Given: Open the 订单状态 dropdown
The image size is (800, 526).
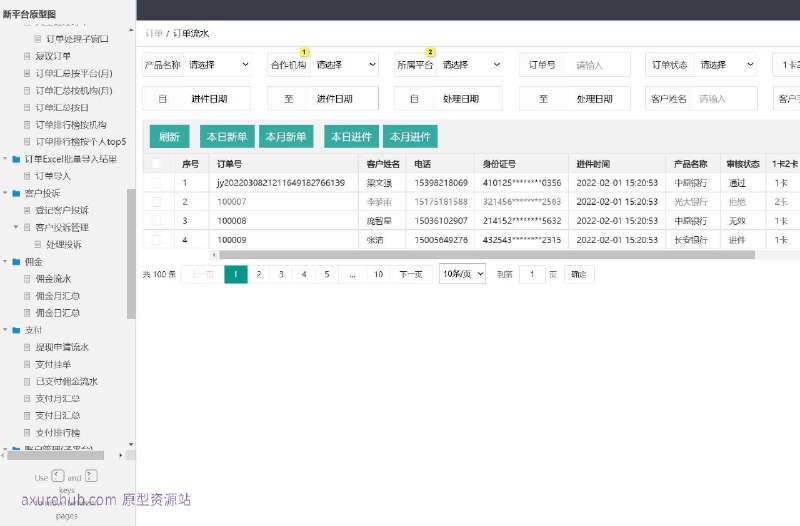Looking at the screenshot, I should [726, 65].
